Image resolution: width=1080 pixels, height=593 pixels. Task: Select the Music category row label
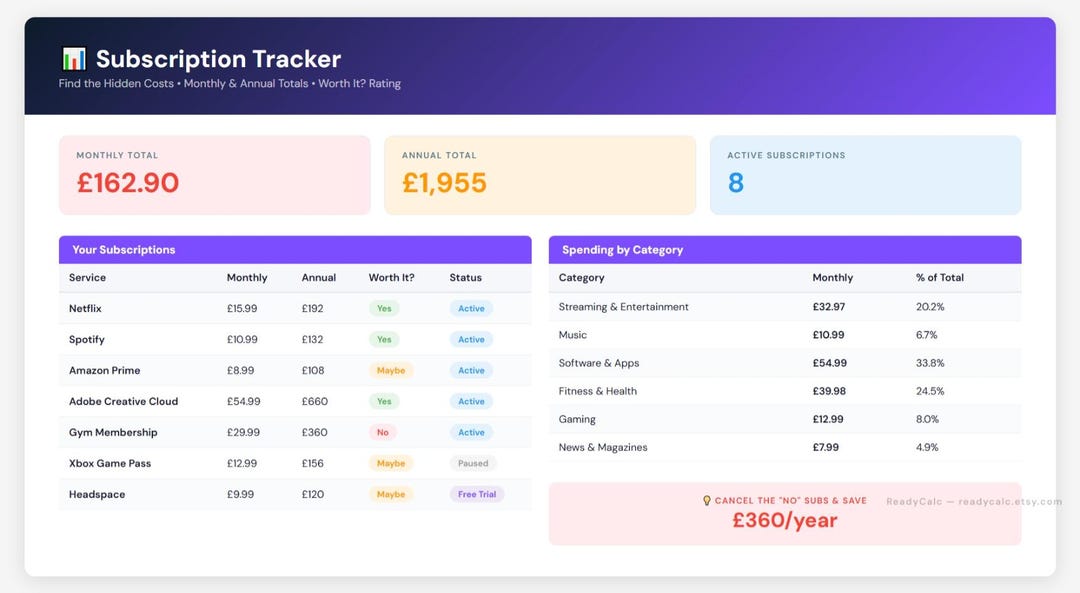point(573,335)
